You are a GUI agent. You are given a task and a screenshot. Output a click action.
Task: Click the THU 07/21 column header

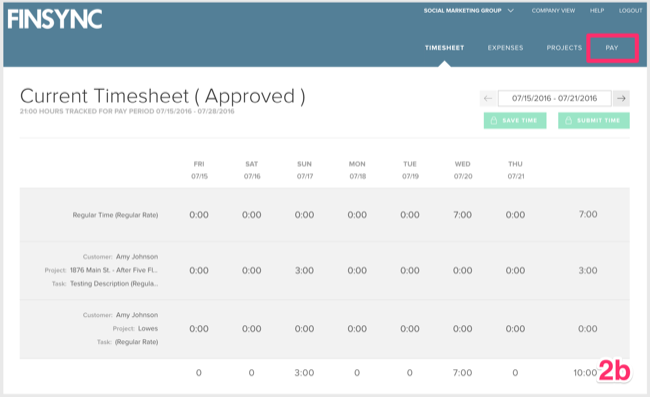[x=516, y=170]
